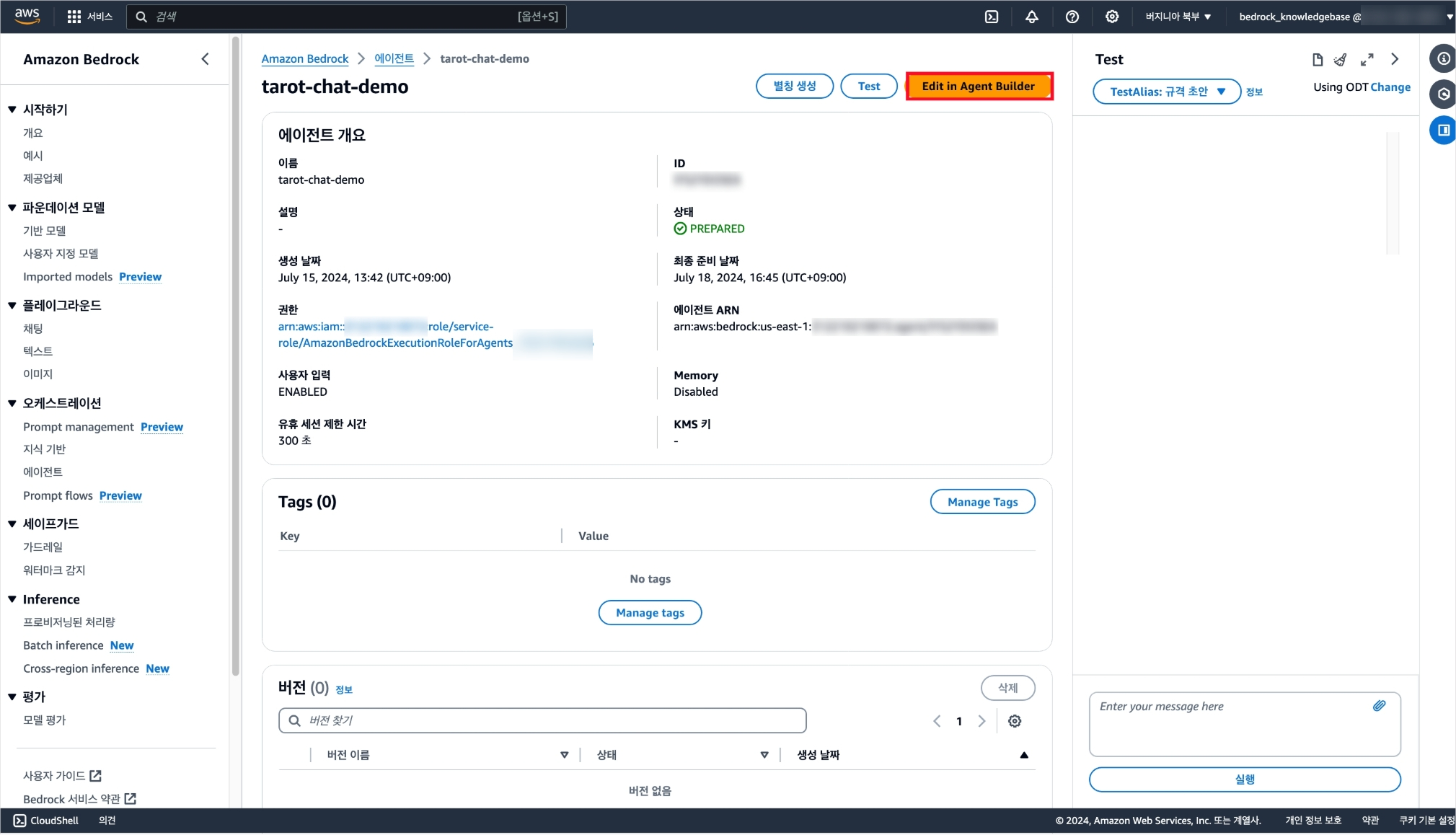Open CloudShell icon in top bar
Viewport: 1456px width, 835px height.
(992, 17)
